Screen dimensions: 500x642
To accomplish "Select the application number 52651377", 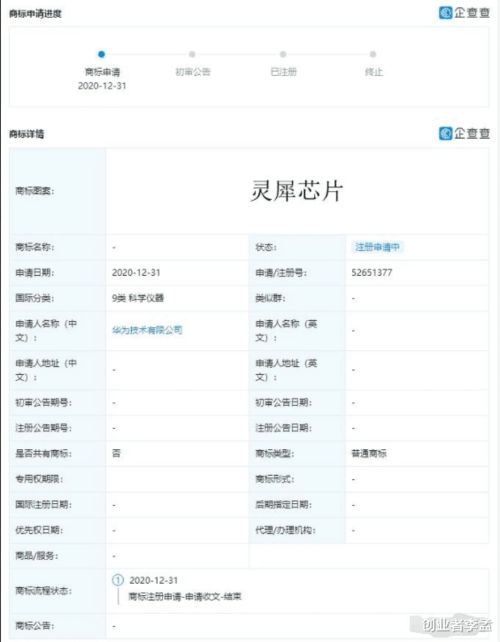I will coord(372,273).
